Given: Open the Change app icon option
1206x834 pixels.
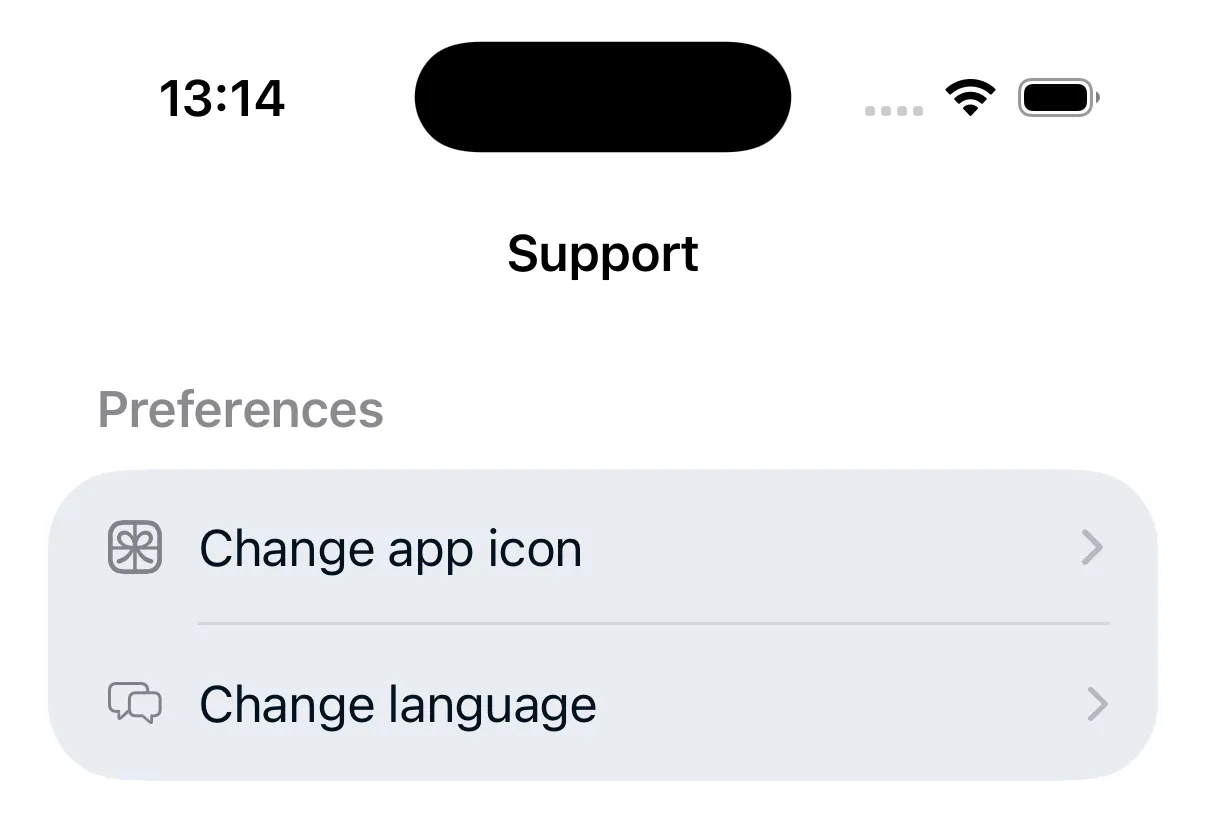Looking at the screenshot, I should click(x=390, y=549).
